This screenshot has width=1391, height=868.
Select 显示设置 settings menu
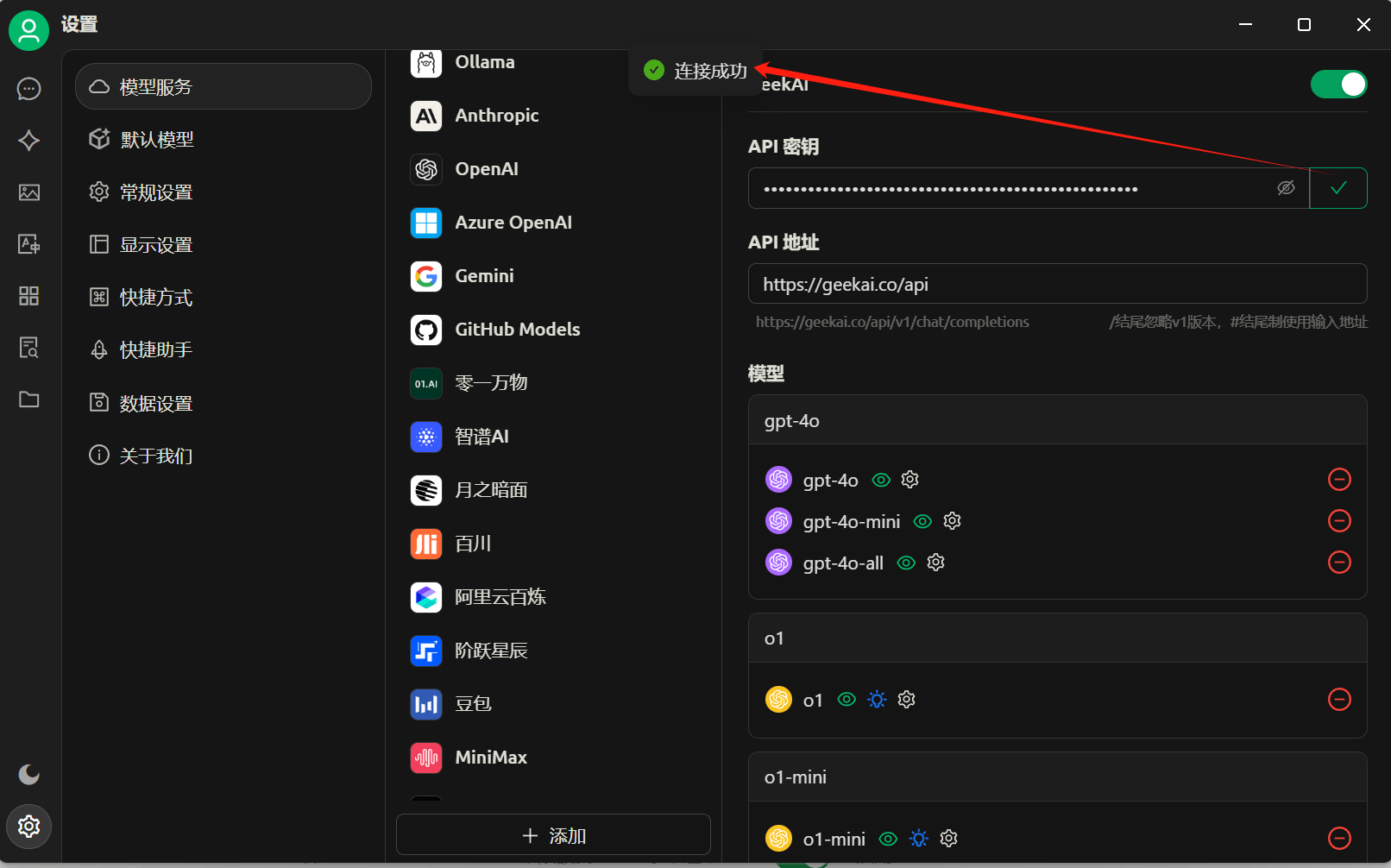click(x=223, y=244)
